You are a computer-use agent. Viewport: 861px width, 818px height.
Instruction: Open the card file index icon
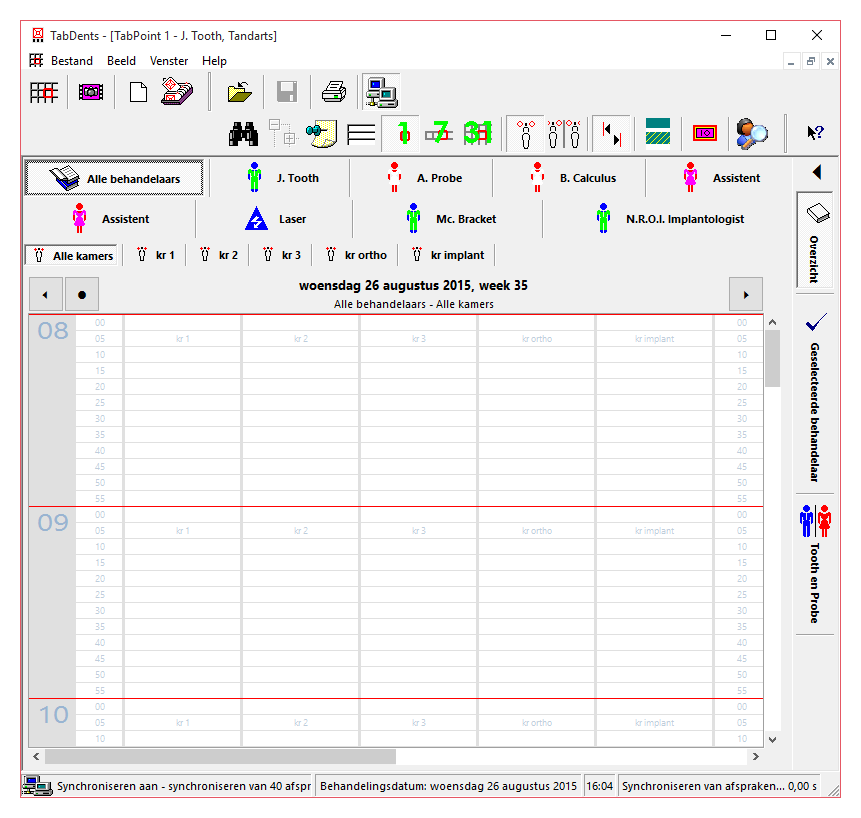click(177, 92)
